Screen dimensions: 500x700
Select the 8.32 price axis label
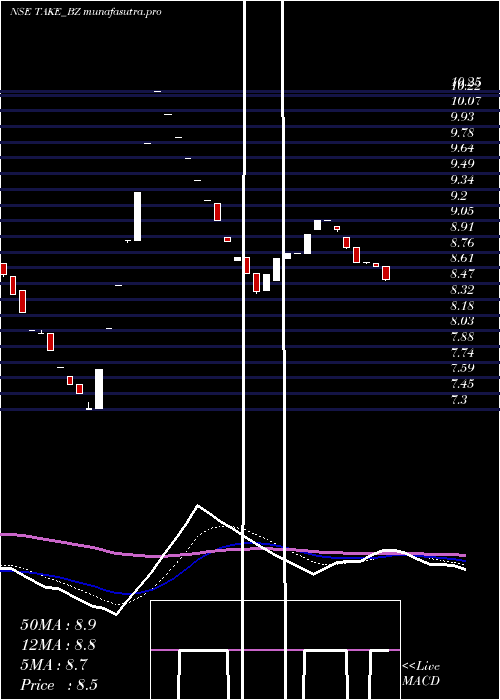462,290
